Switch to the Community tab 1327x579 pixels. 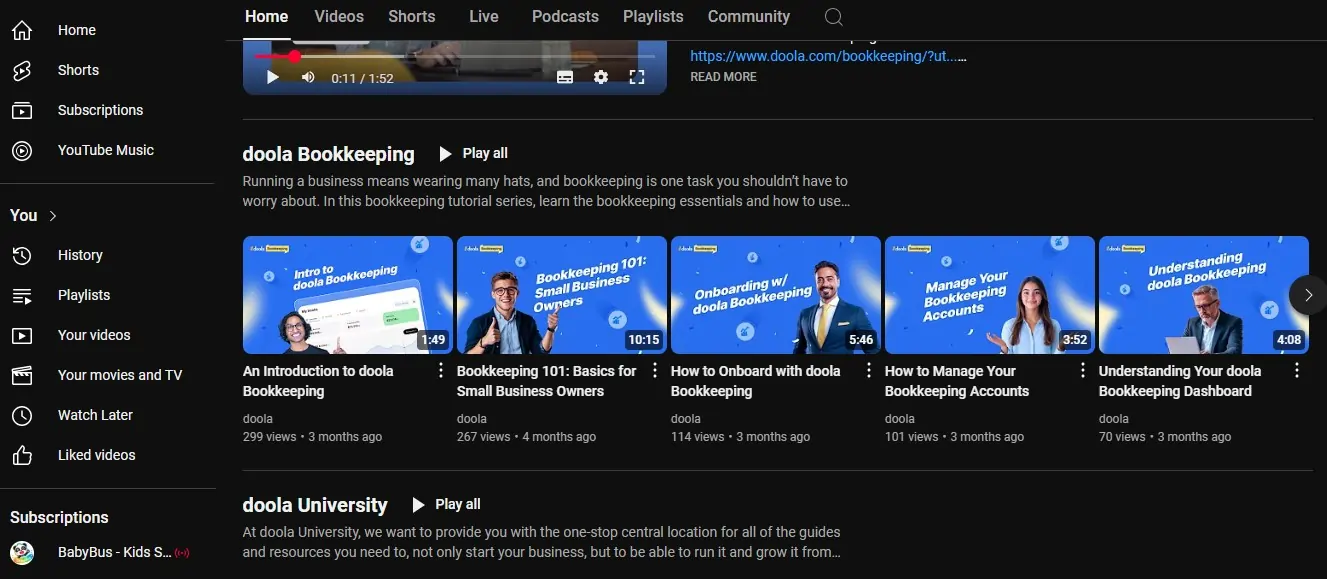[x=748, y=17]
